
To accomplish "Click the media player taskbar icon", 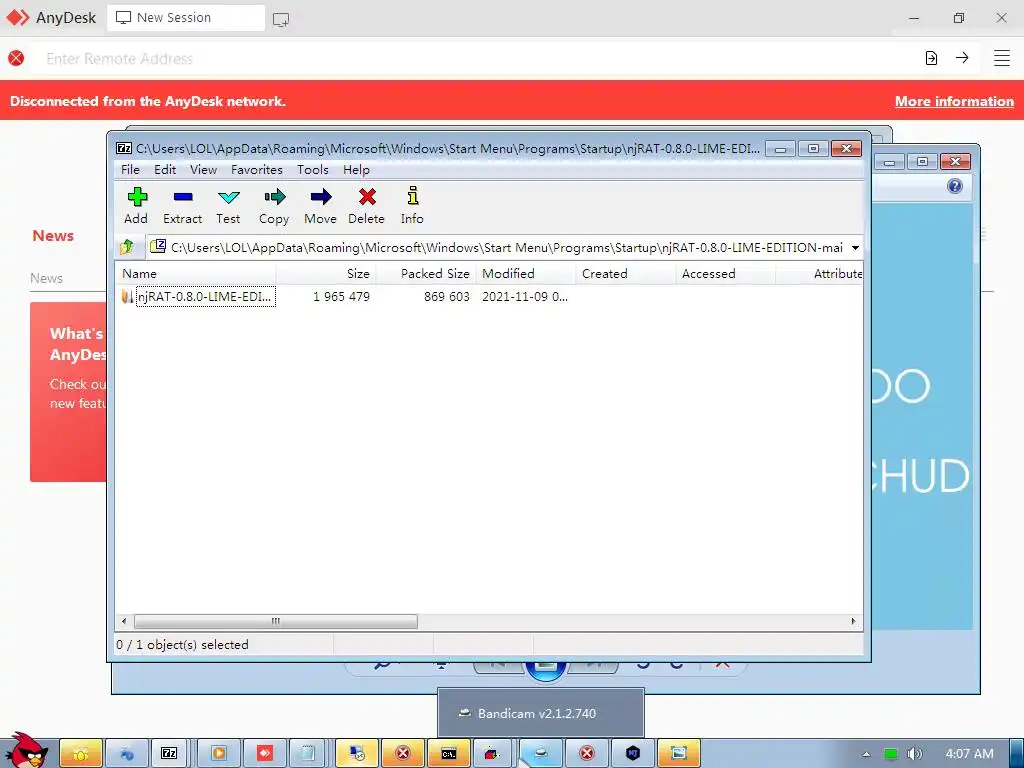I will pyautogui.click(x=219, y=754).
